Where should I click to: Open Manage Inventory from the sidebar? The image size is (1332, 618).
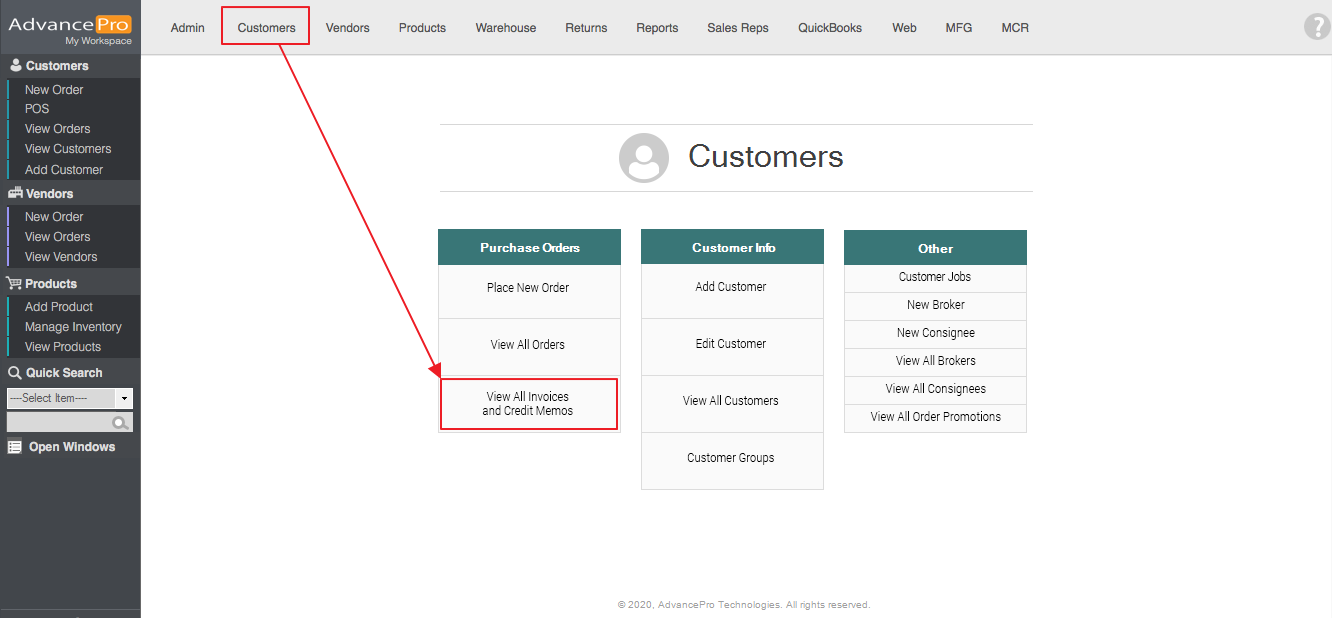point(73,327)
